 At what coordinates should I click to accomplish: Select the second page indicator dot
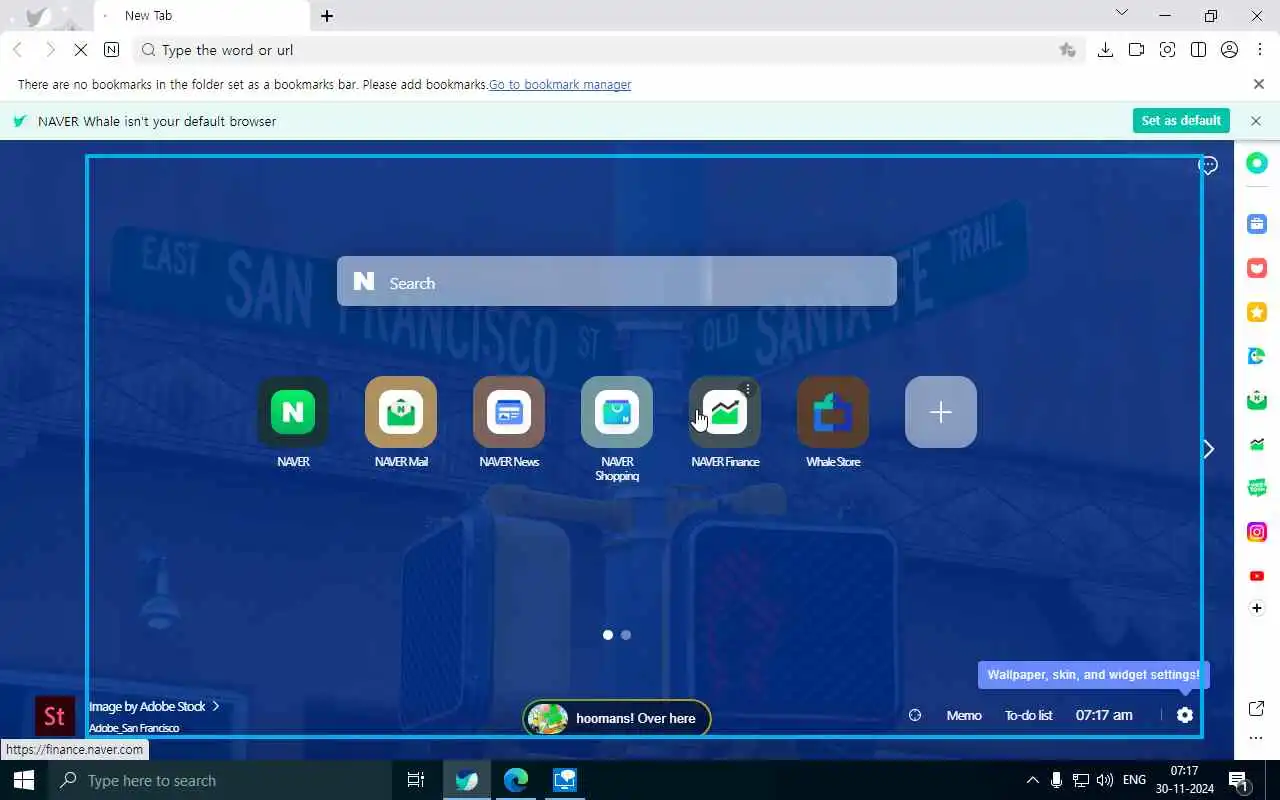(x=626, y=635)
